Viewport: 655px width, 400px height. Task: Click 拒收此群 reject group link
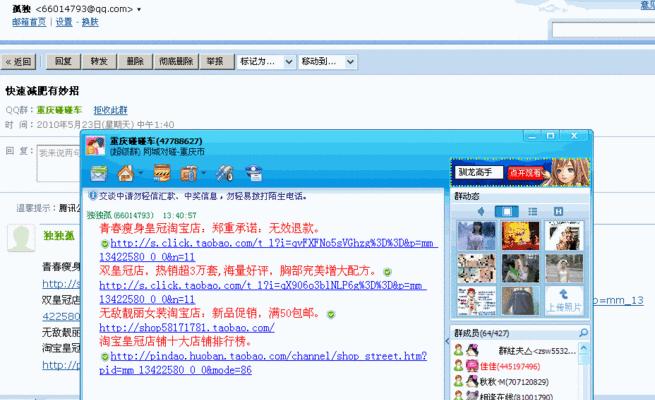(110, 110)
